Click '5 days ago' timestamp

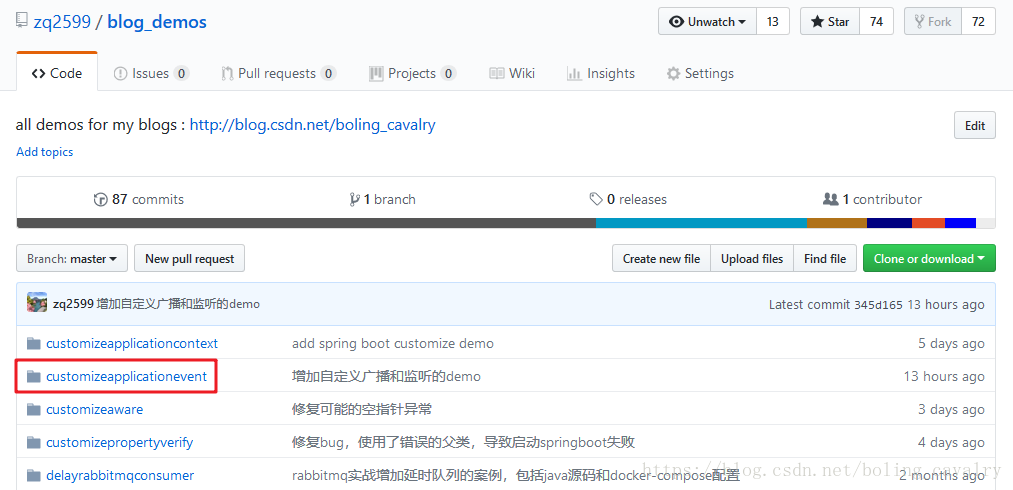tap(951, 343)
